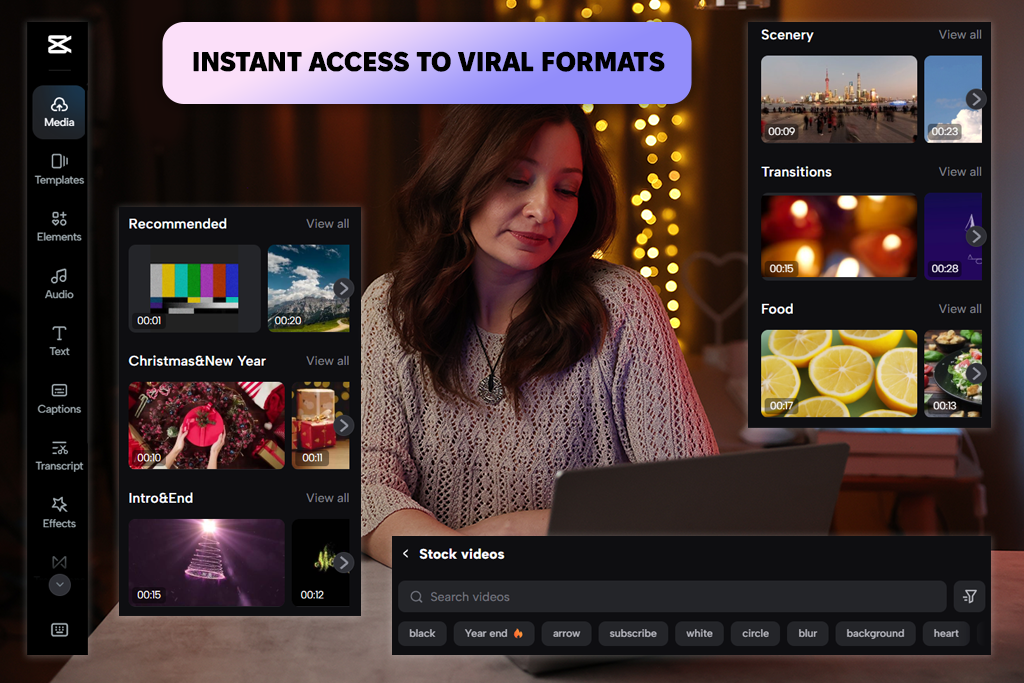Viewport: 1024px width, 683px height.
Task: View all Scenery videos
Action: tap(960, 35)
